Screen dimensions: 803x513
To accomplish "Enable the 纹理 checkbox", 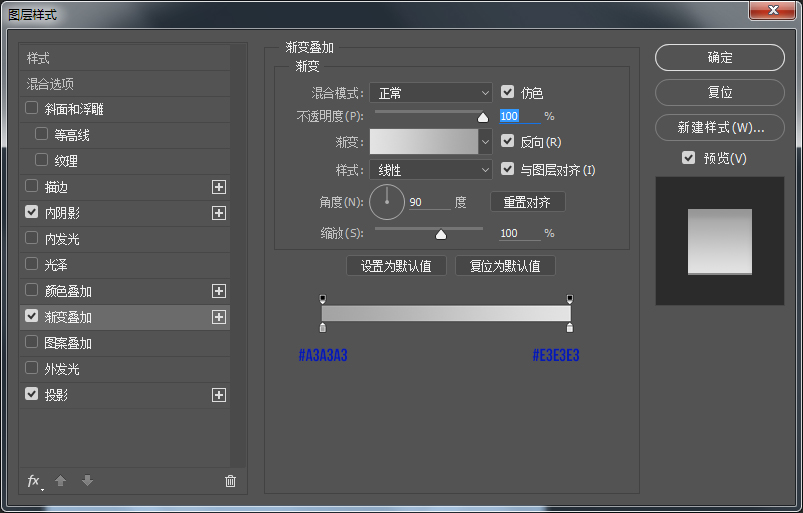I will [x=41, y=160].
